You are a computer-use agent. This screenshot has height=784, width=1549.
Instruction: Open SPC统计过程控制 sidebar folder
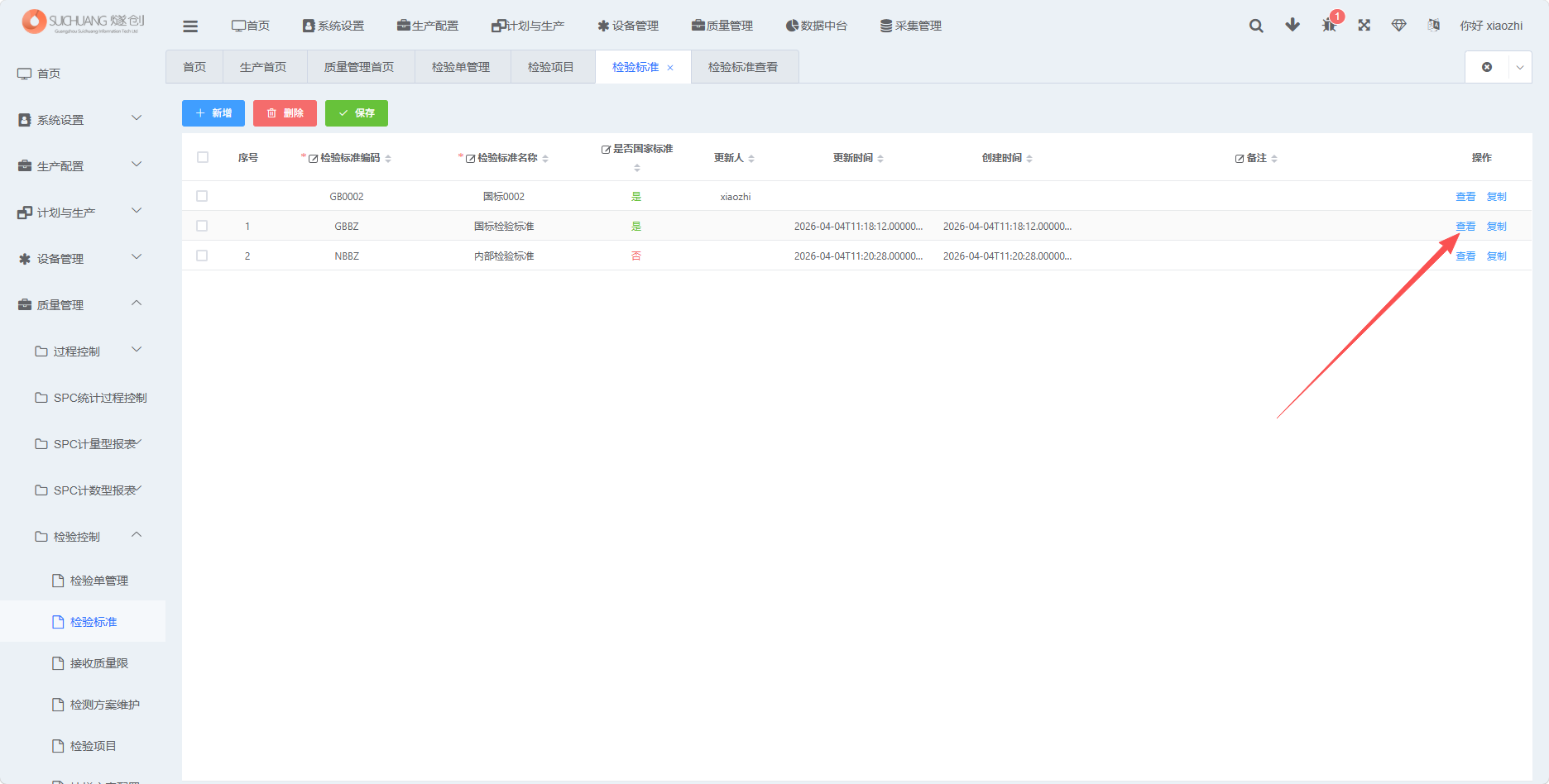83,398
